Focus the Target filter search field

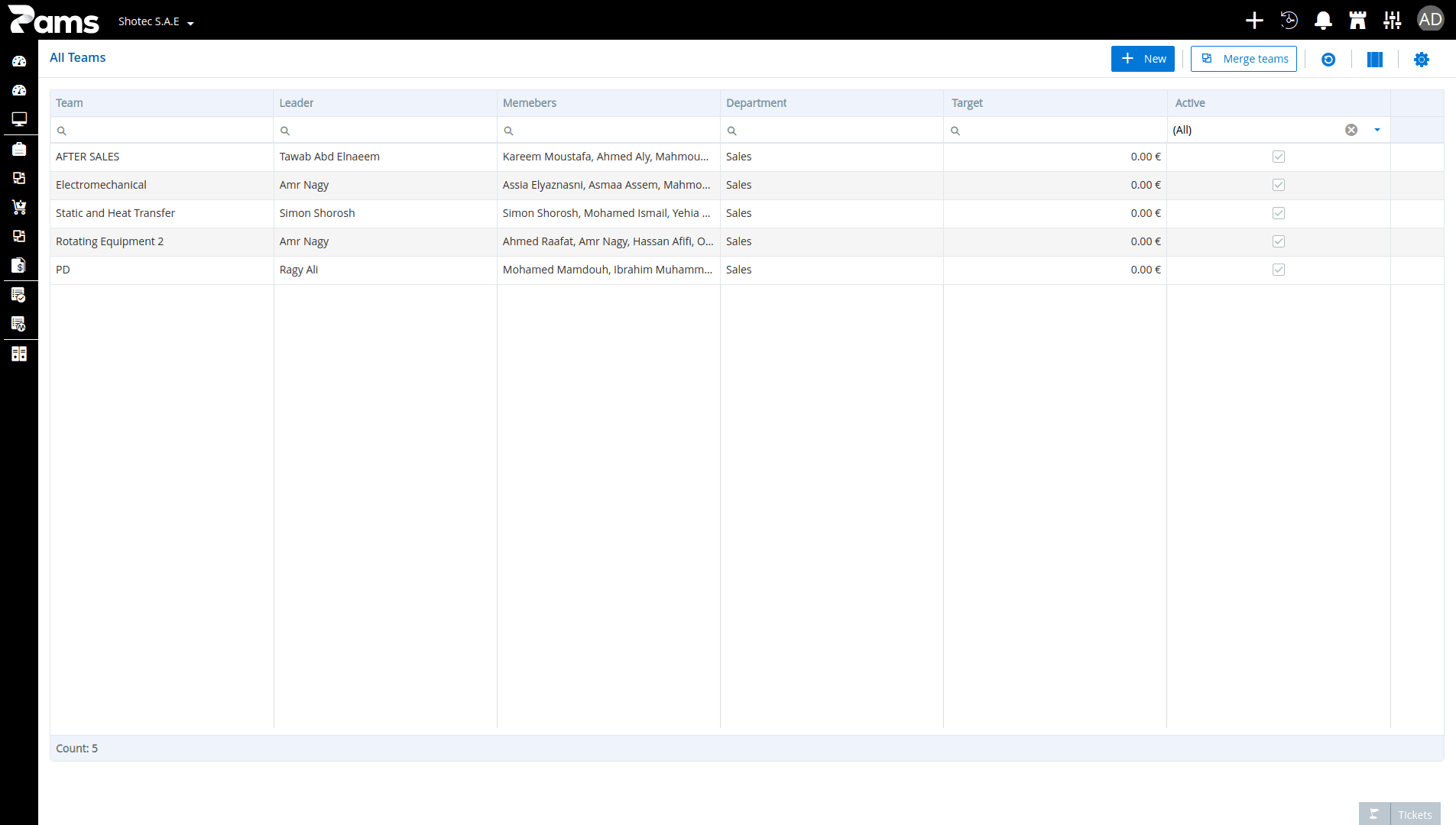tap(1055, 131)
